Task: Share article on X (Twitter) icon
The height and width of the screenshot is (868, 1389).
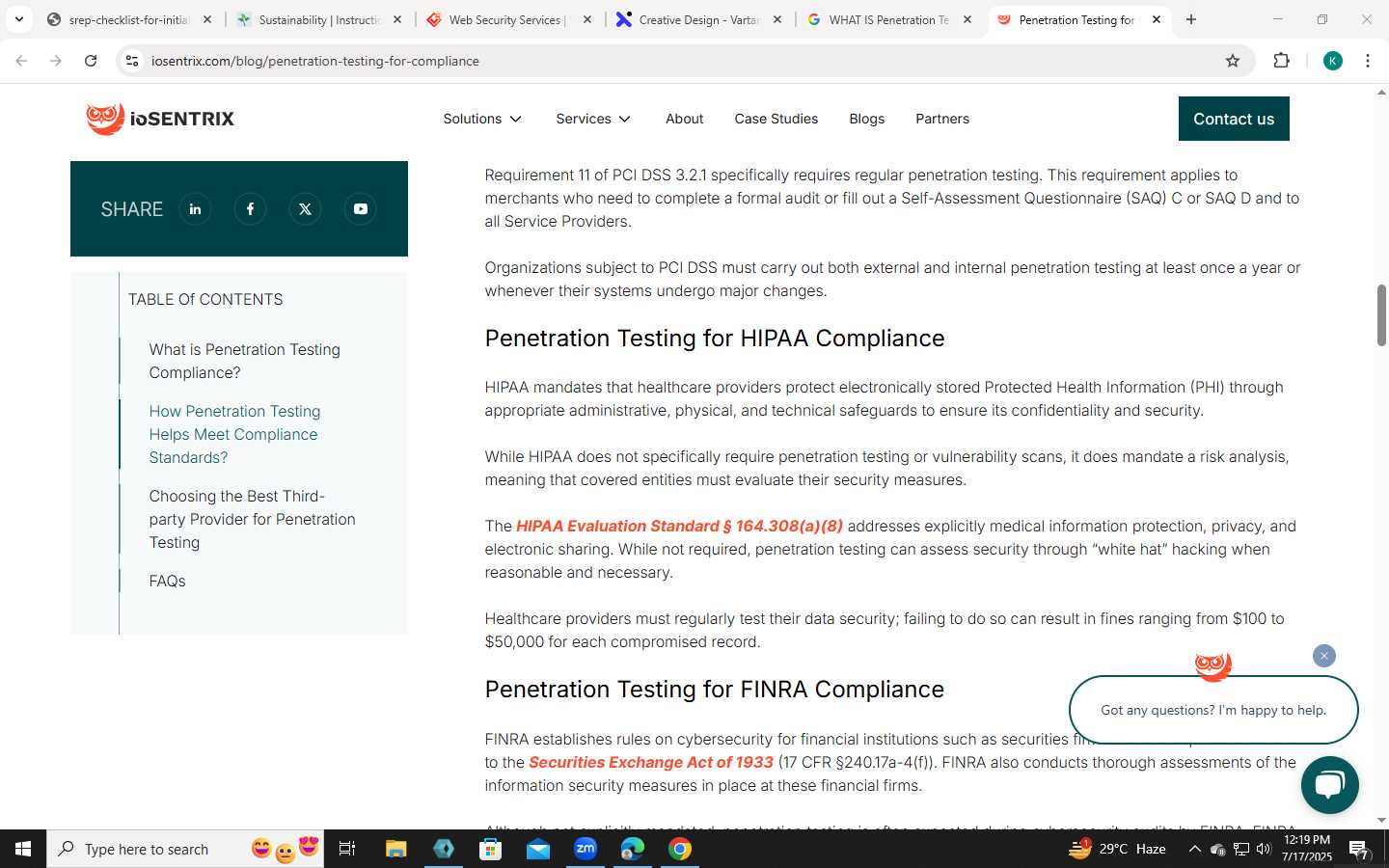Action: pyautogui.click(x=305, y=209)
